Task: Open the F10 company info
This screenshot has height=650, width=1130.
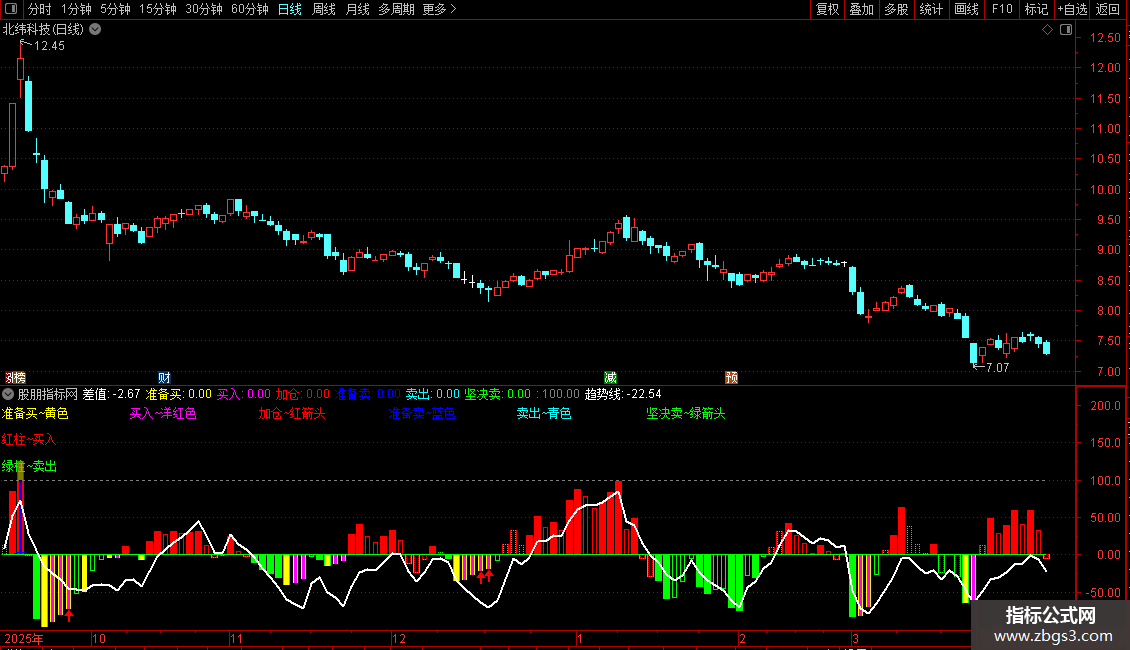Action: coord(1002,9)
